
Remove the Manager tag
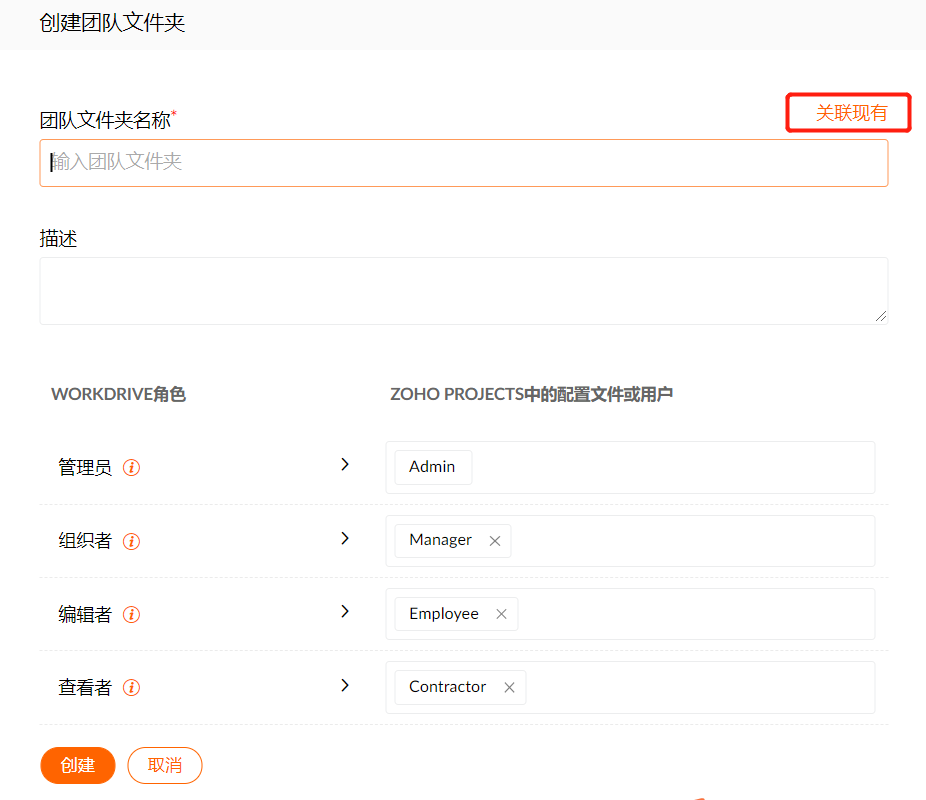[495, 541]
